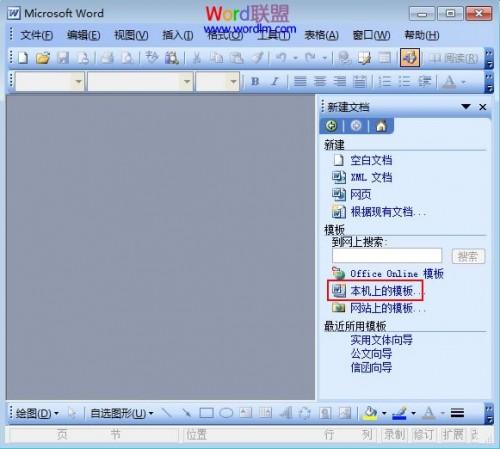Open the 插入(I) menu
The height and width of the screenshot is (449, 500).
click(178, 35)
